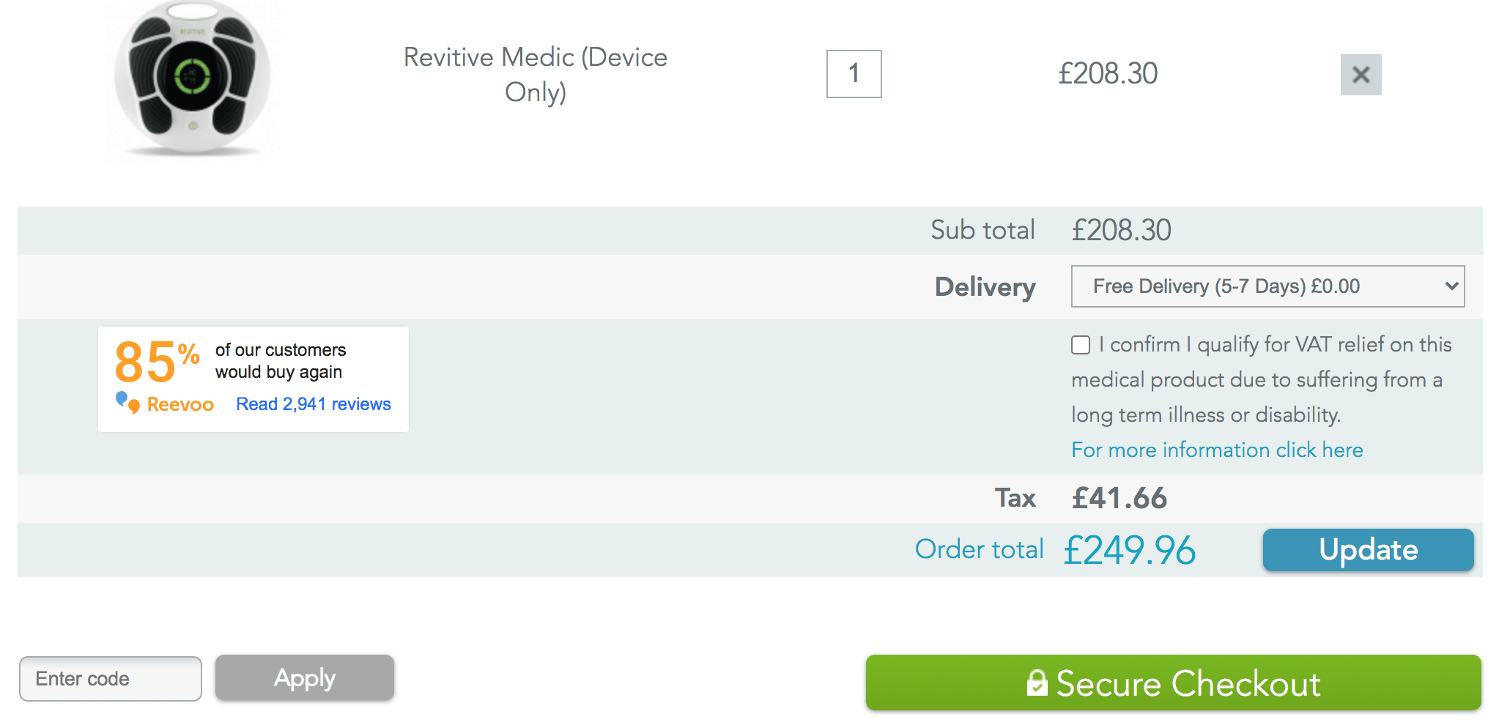Screen dimensions: 1500x725
Task: Remove Revitive Medic from the basket
Action: (x=1360, y=75)
